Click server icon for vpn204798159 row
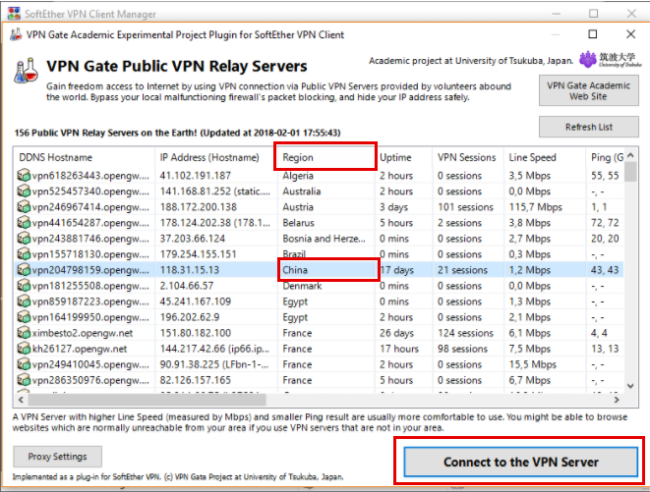 click(24, 270)
